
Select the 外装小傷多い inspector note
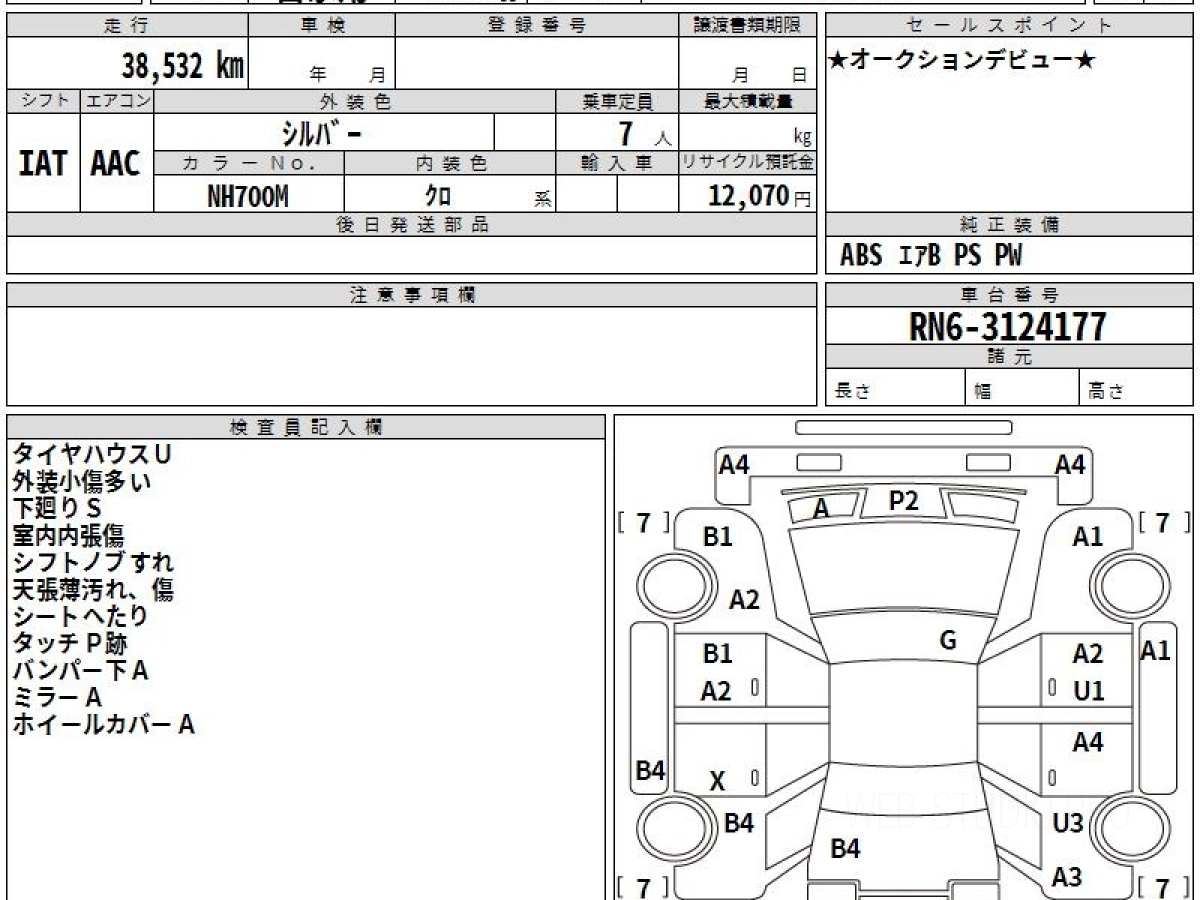coord(82,481)
